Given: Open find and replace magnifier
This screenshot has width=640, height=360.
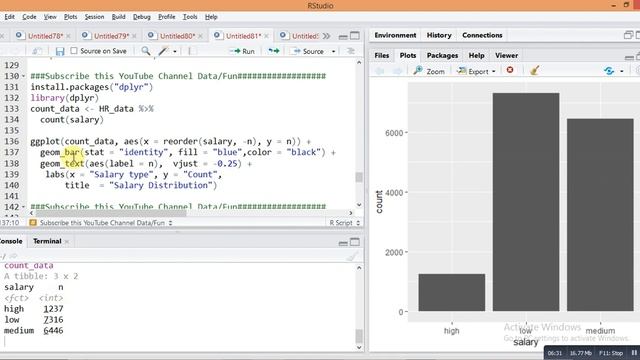Looking at the screenshot, I should (145, 51).
